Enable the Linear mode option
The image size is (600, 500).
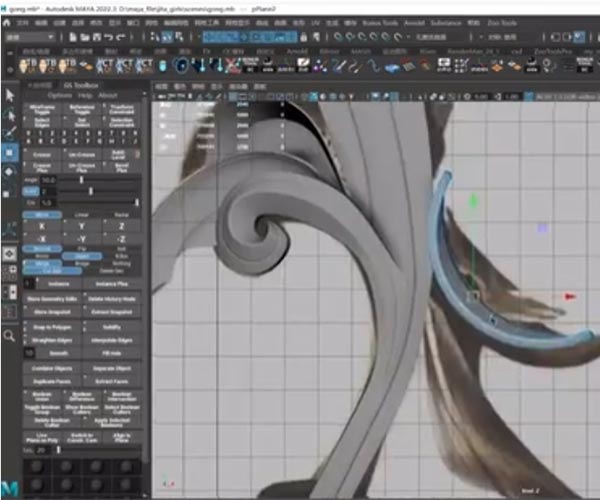click(82, 213)
